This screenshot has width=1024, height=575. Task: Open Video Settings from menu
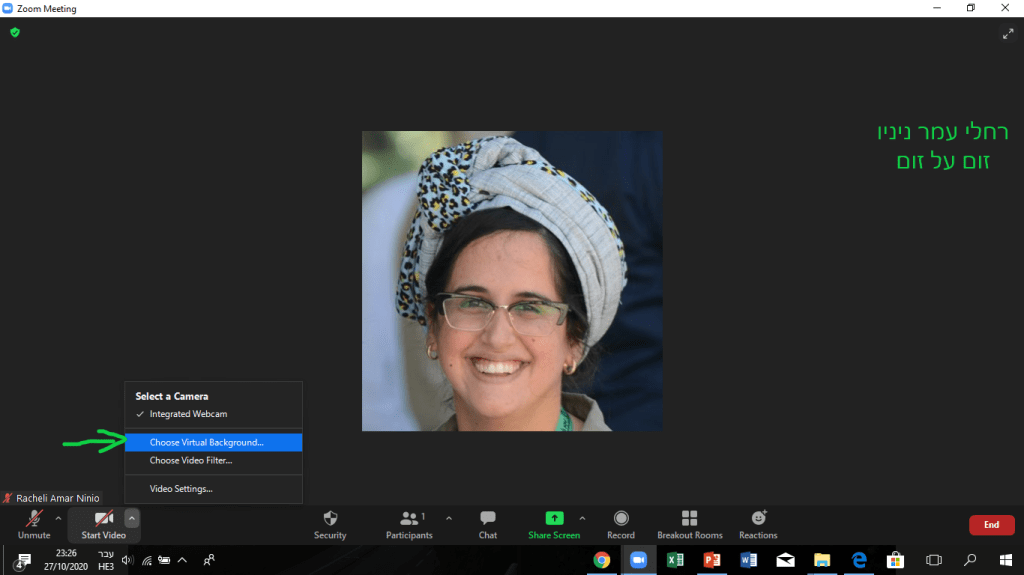[181, 489]
